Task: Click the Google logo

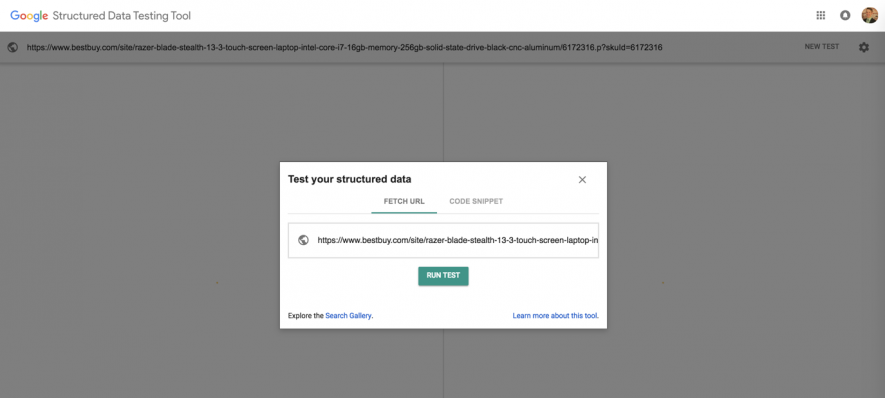Action: point(29,16)
